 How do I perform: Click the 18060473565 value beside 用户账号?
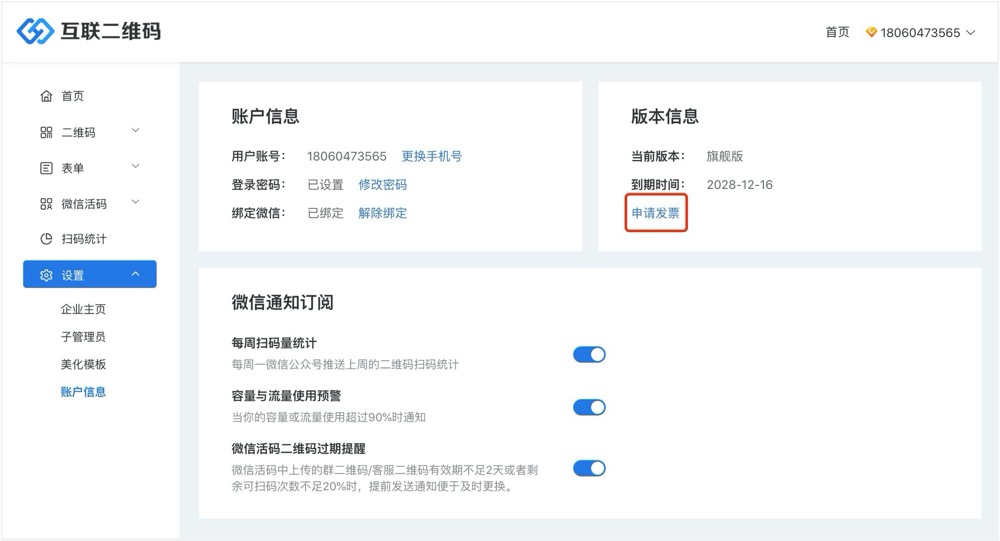(x=346, y=156)
